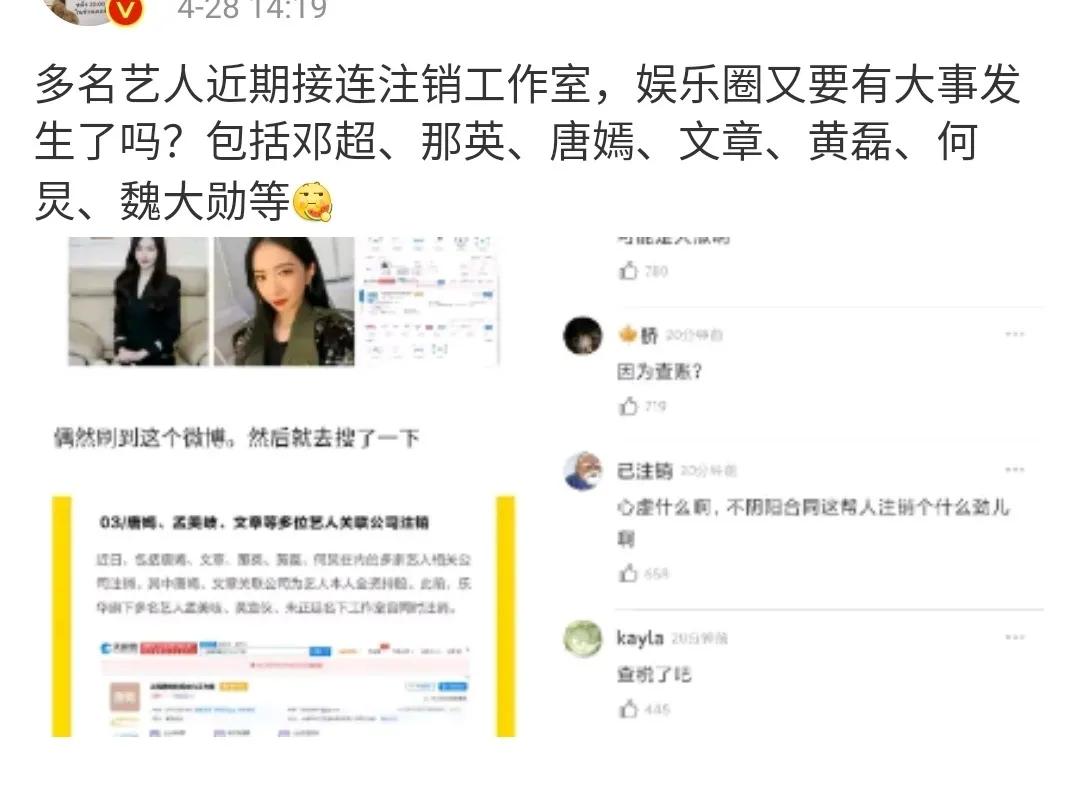This screenshot has height=793, width=1080.
Task: Open the three-dot menu on kayla's comment
Action: 1015,637
